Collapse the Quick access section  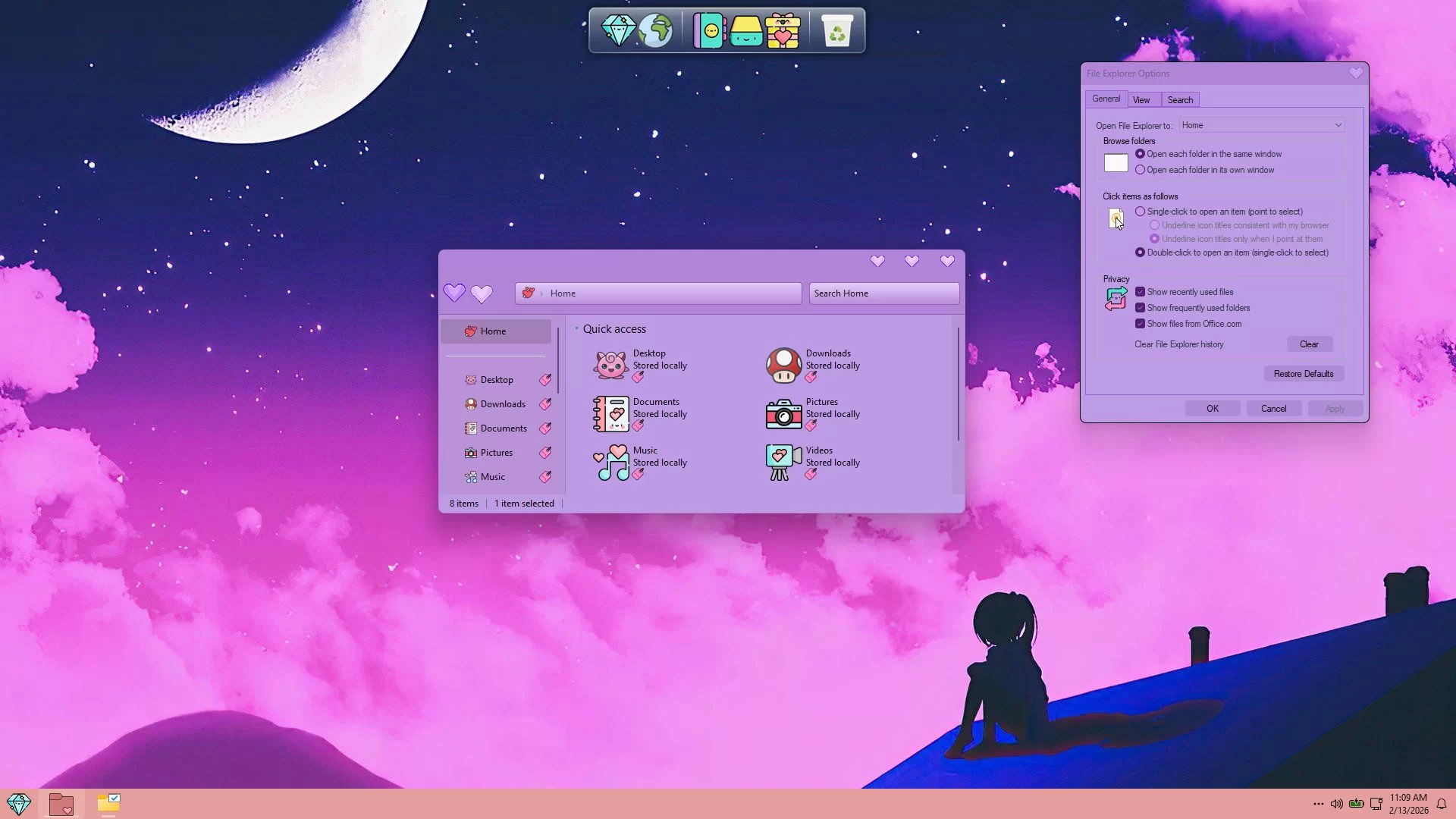click(576, 329)
